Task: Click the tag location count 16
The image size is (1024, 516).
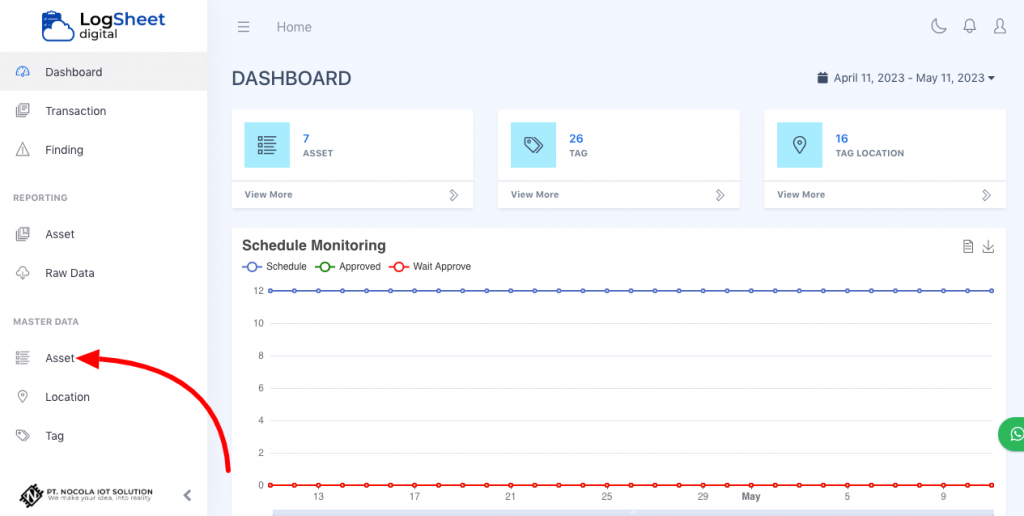Action: coord(842,138)
